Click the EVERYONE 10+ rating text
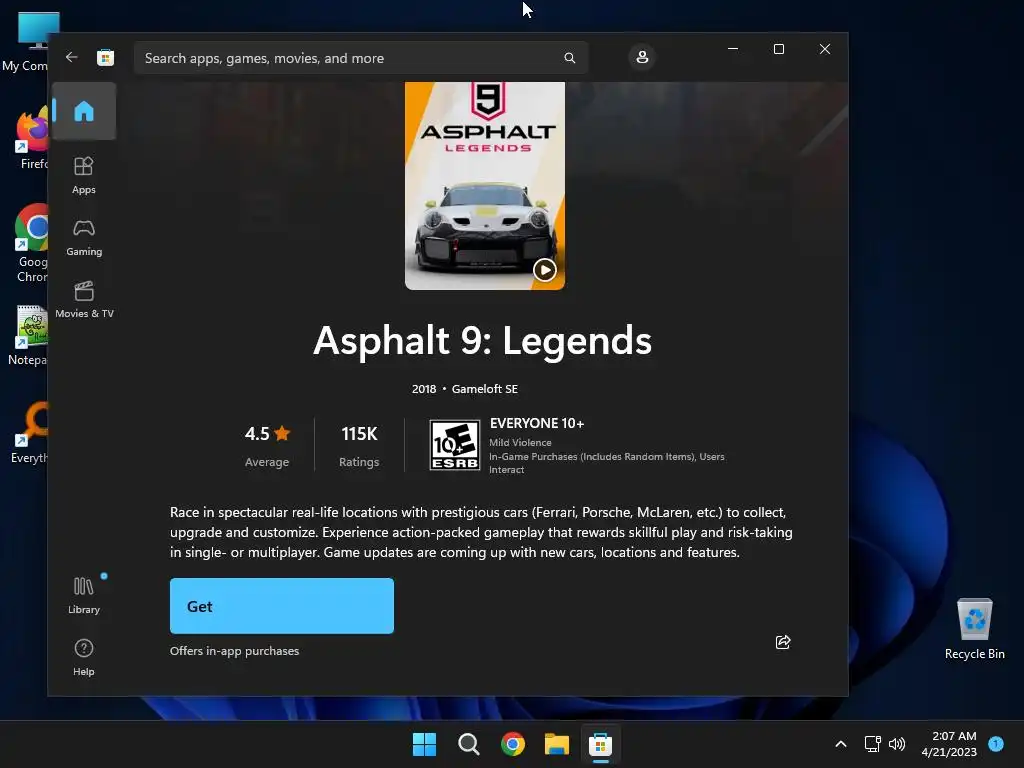1024x768 pixels. click(537, 423)
